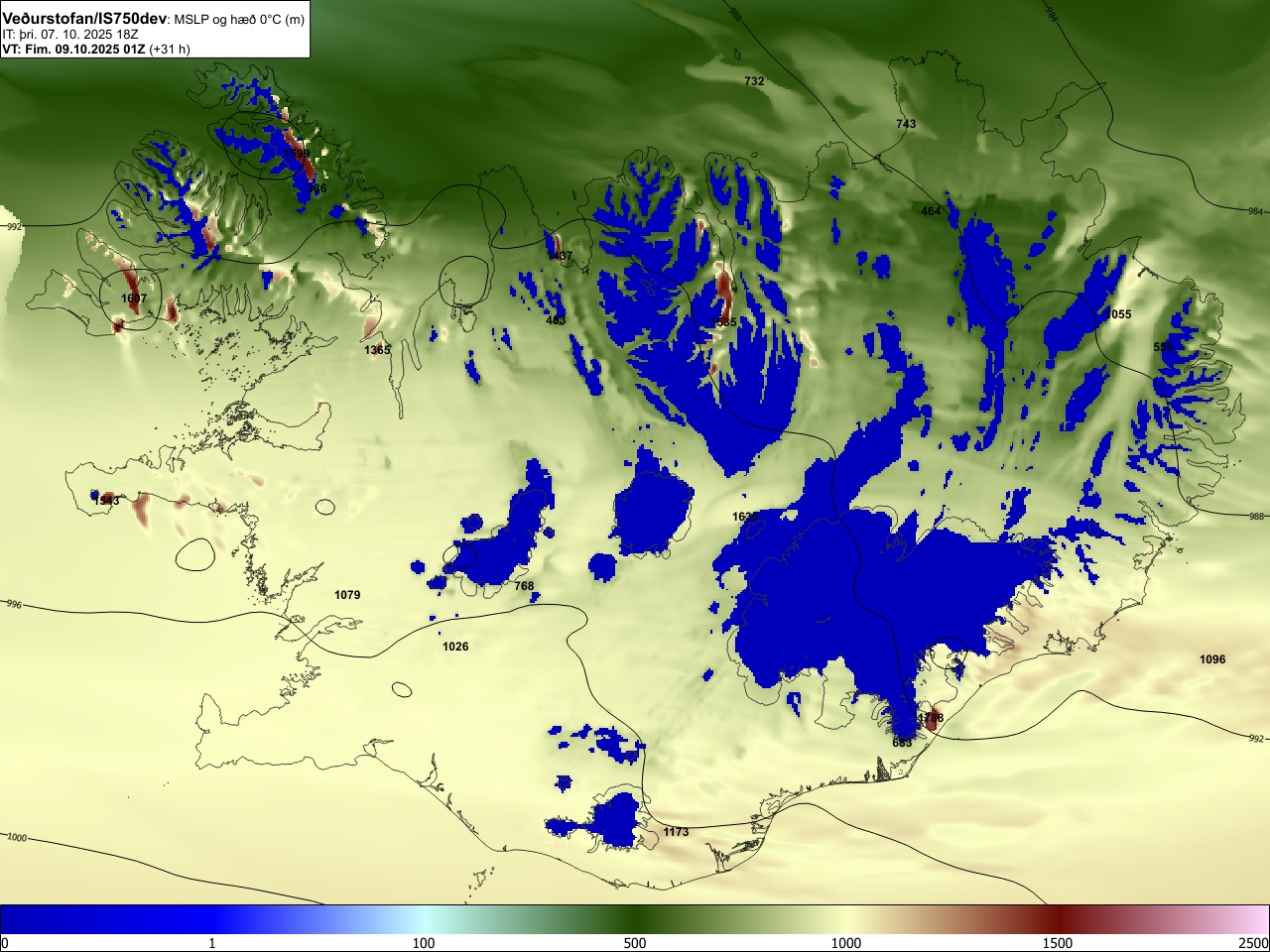Pick the dark red colorbar segment above 1500

tap(1058, 919)
